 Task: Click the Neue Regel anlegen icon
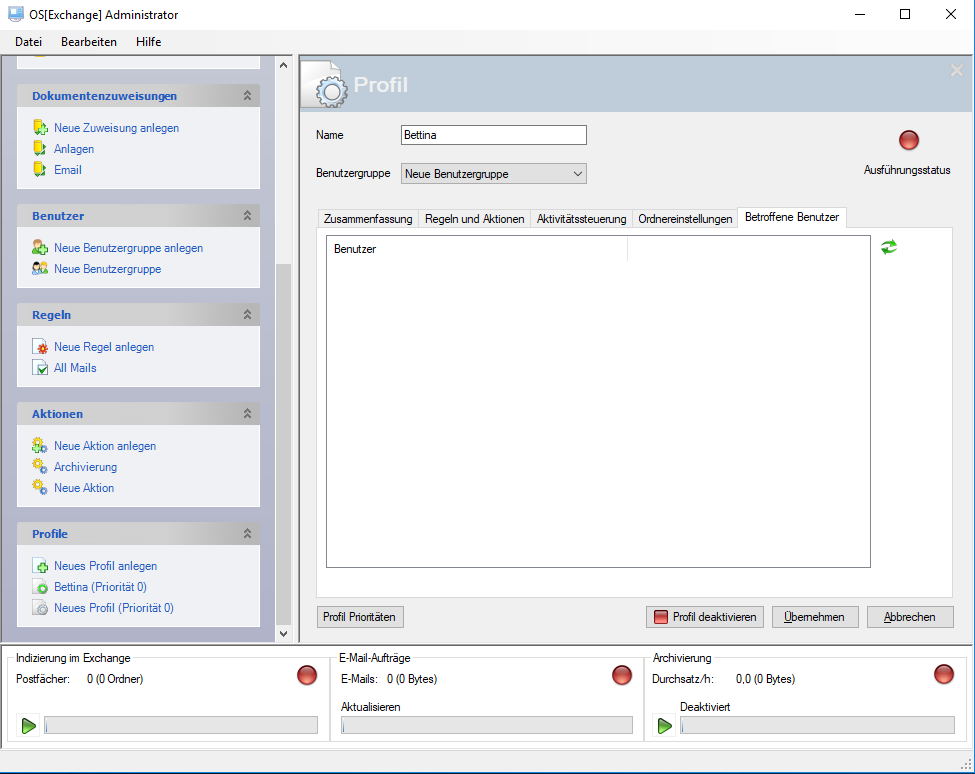[40, 347]
